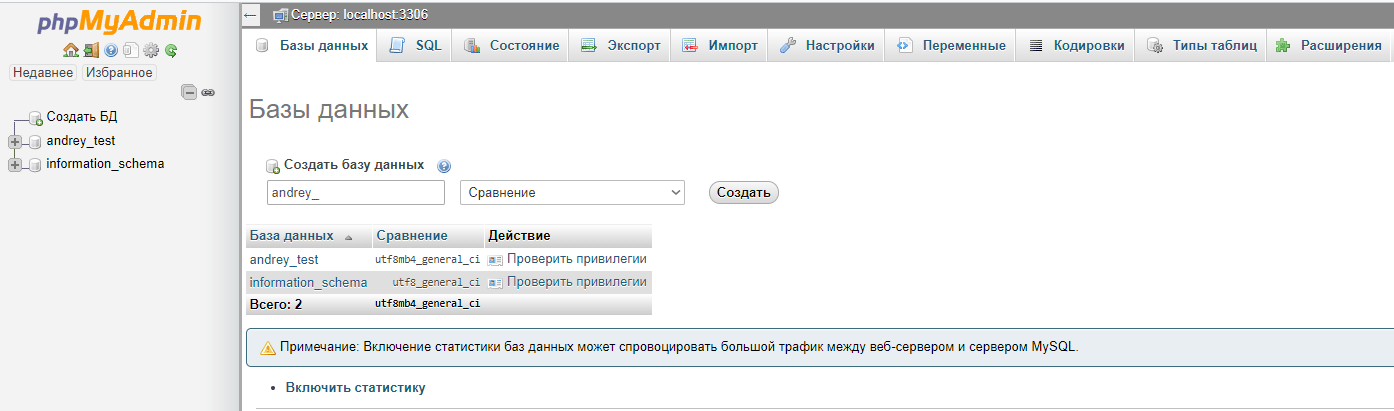
Task: Open the phpMyAdmin documentation help icon
Action: [x=111, y=50]
